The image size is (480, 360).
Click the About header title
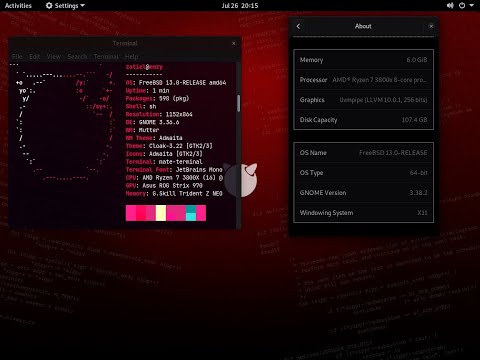coord(363,26)
